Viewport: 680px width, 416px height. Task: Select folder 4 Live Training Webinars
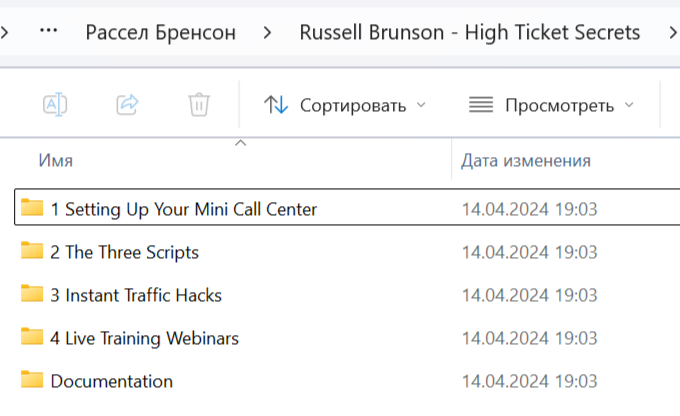tap(144, 338)
